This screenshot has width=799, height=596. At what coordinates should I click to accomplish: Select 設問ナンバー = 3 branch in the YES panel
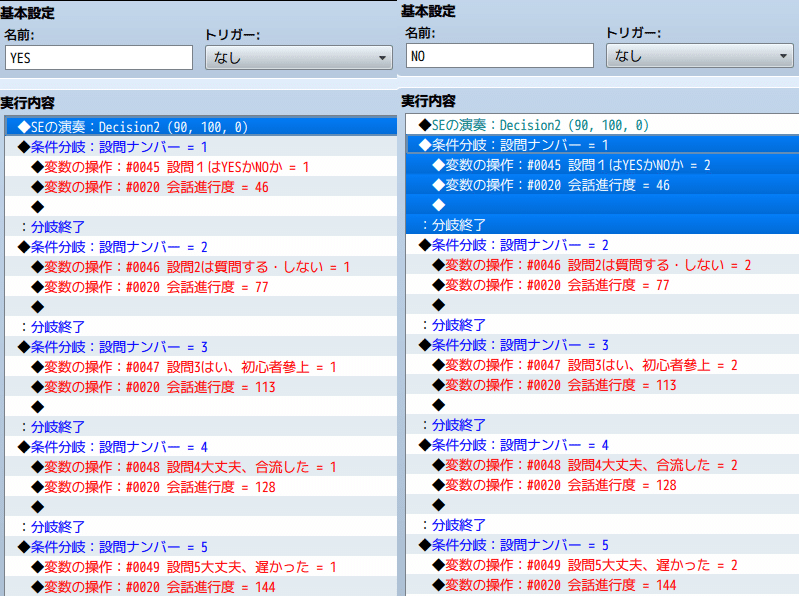point(201,347)
